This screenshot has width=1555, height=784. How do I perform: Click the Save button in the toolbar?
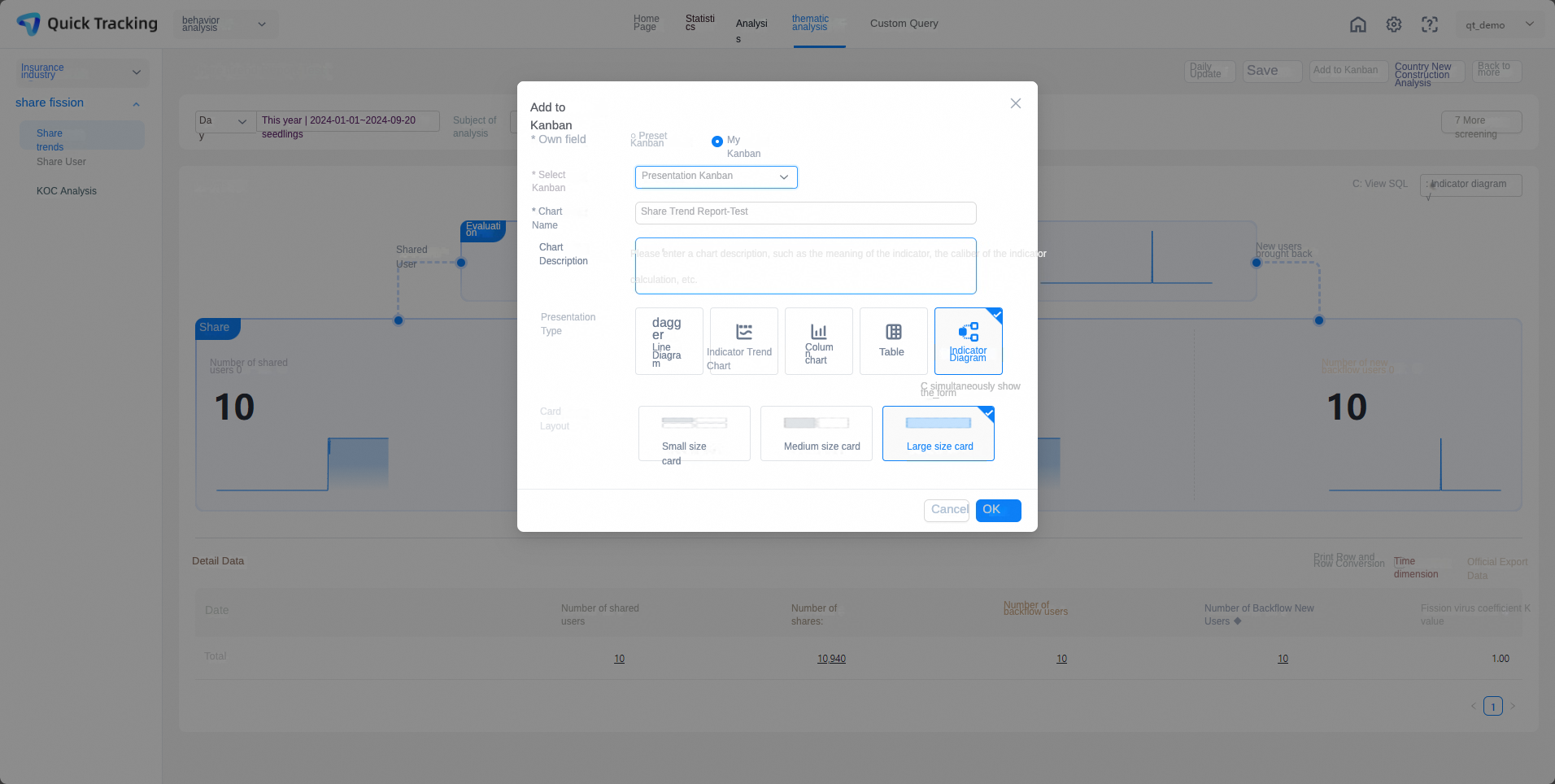(1272, 71)
